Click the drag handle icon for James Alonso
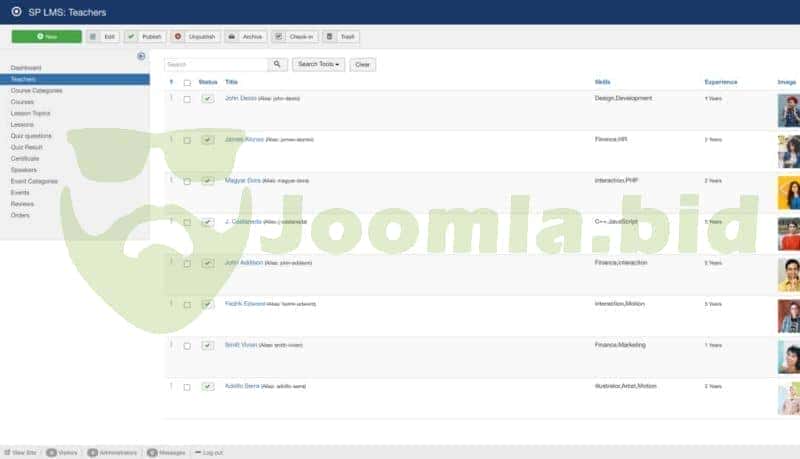The height and width of the screenshot is (459, 800). coord(171,139)
